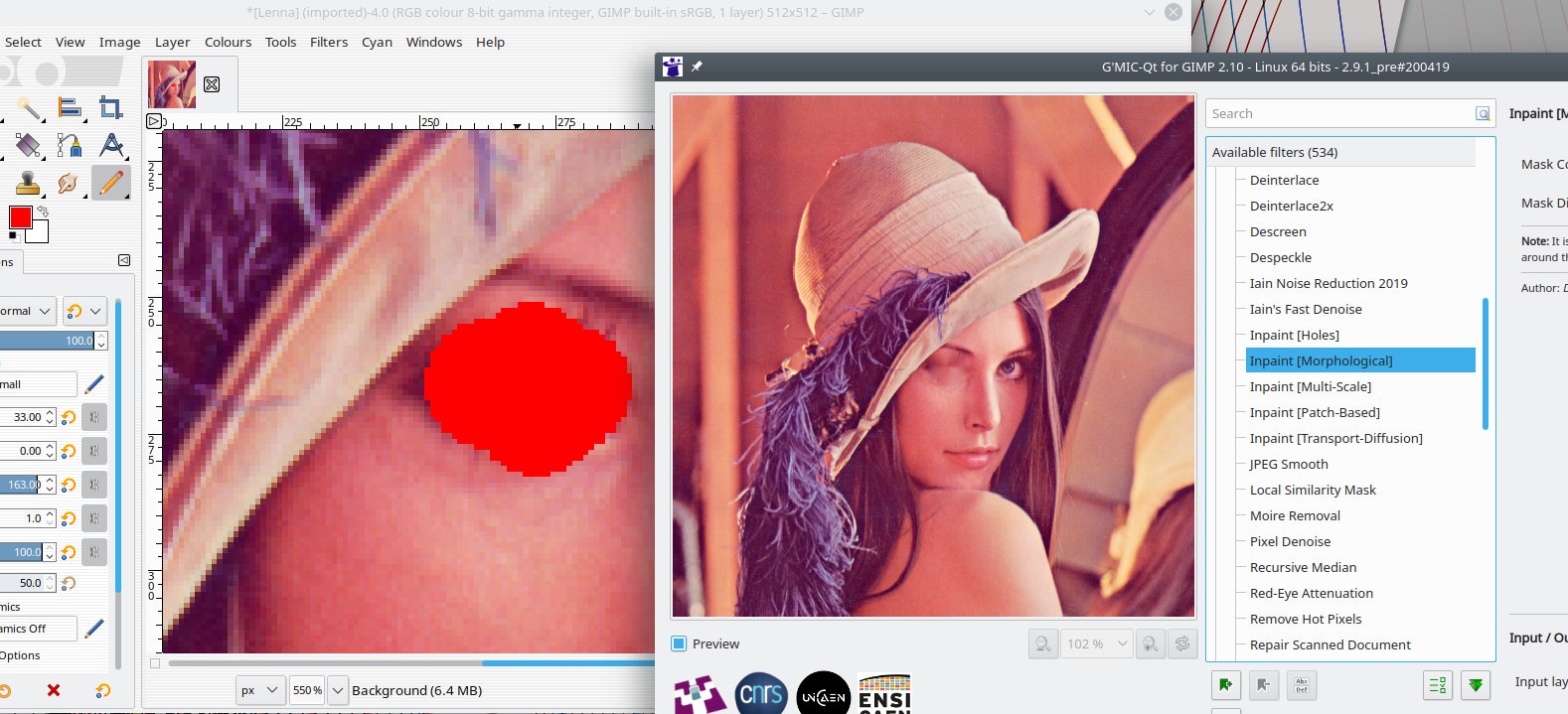Rename fave with Abc Def button

click(1302, 685)
